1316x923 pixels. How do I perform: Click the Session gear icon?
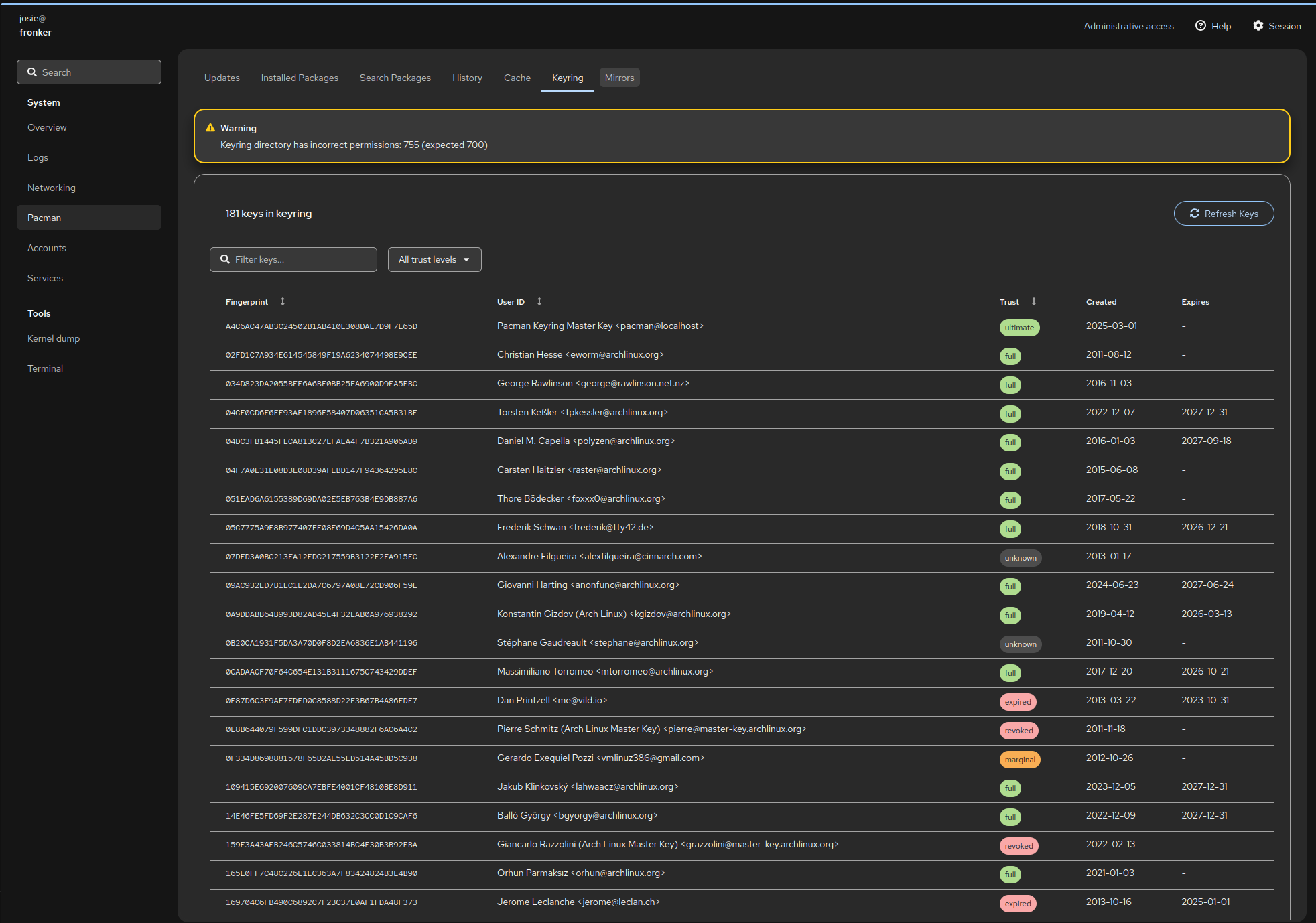click(1258, 26)
